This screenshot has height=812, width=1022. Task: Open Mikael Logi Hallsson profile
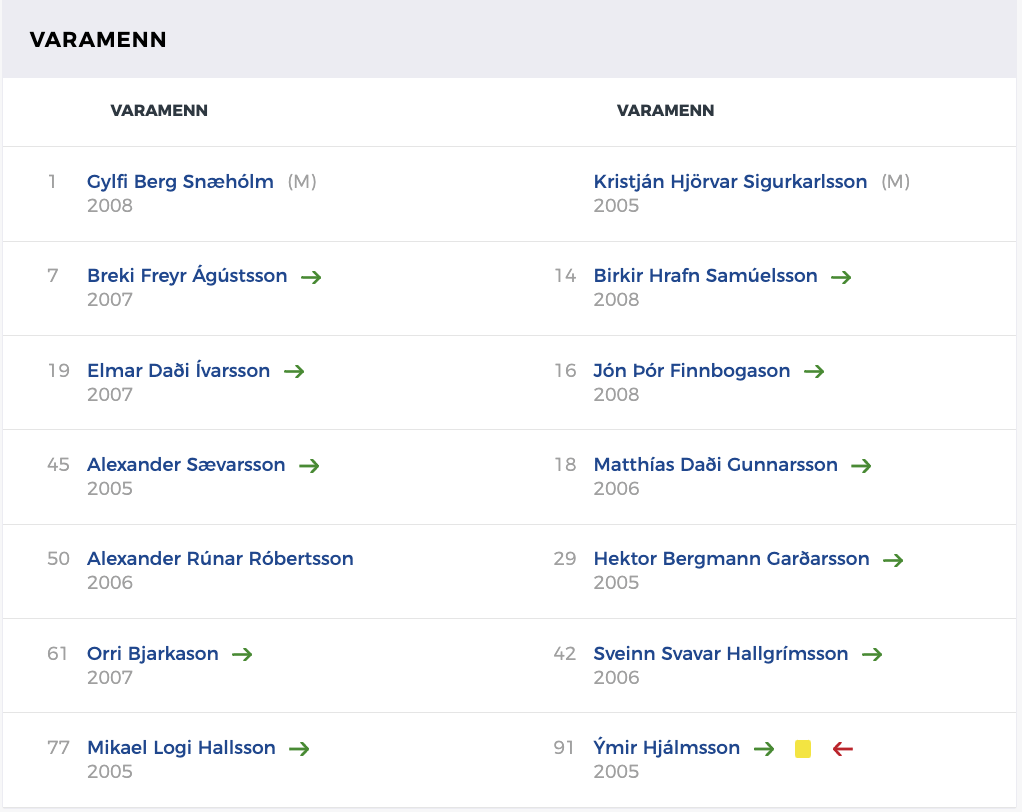pyautogui.click(x=181, y=748)
